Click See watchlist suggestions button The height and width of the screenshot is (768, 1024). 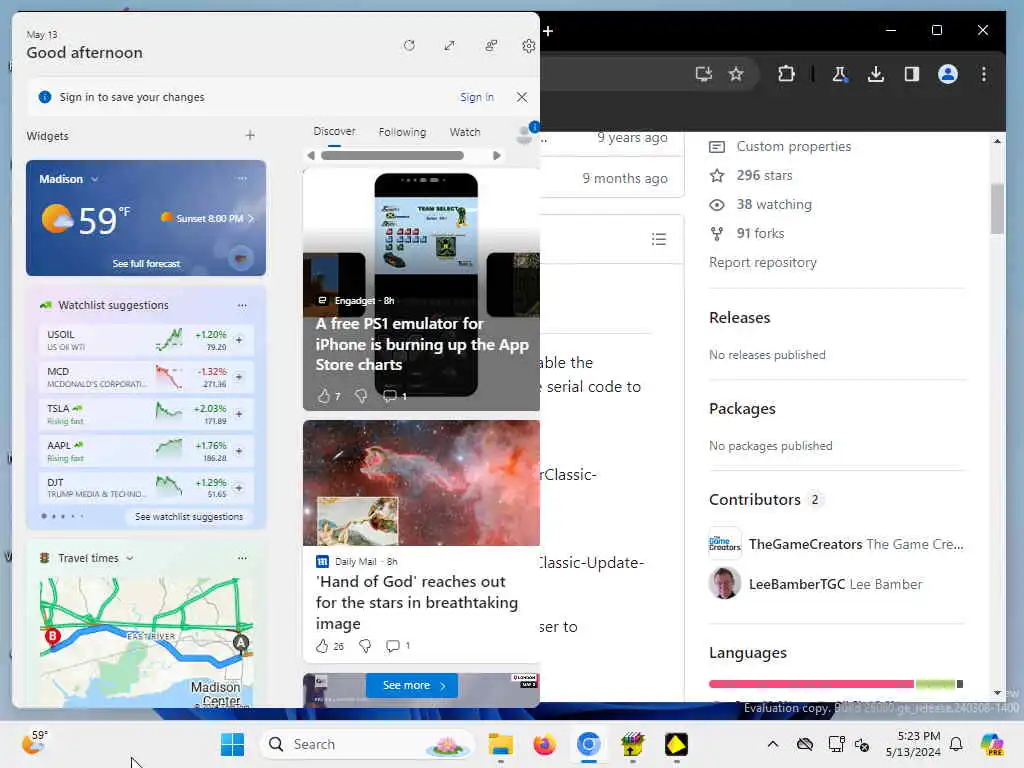click(189, 517)
